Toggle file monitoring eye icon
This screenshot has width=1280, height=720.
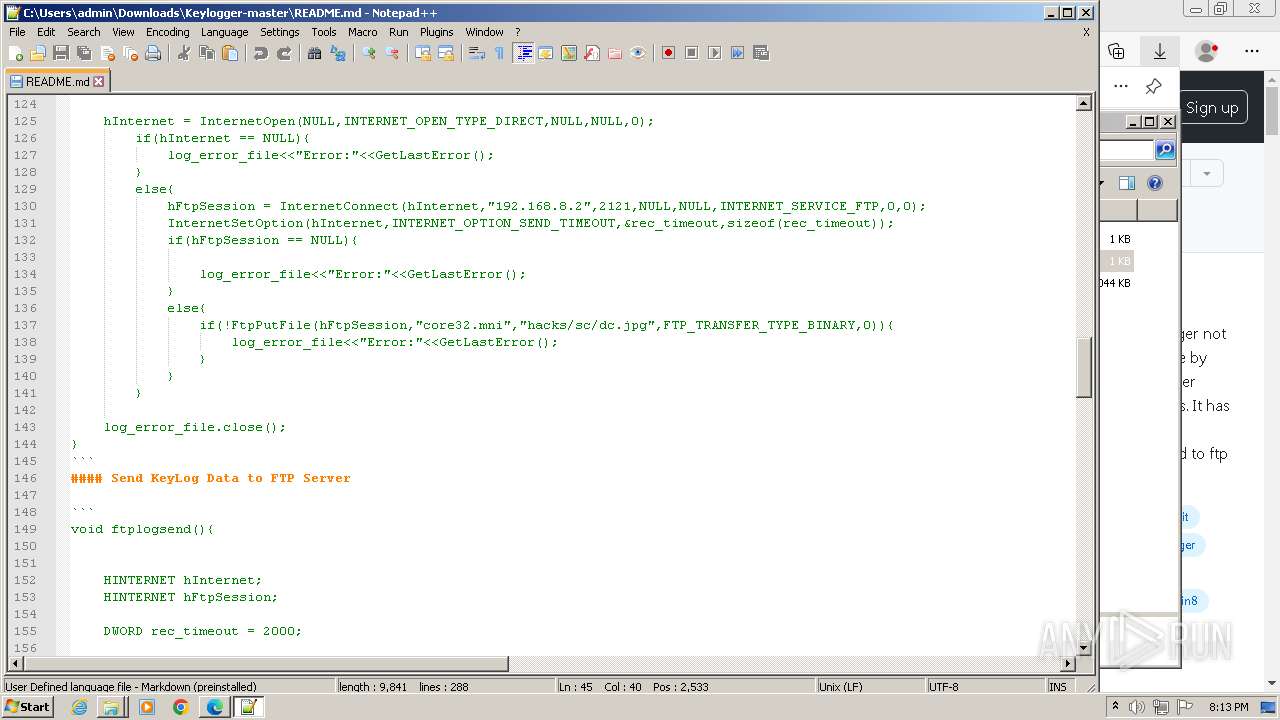[x=638, y=53]
